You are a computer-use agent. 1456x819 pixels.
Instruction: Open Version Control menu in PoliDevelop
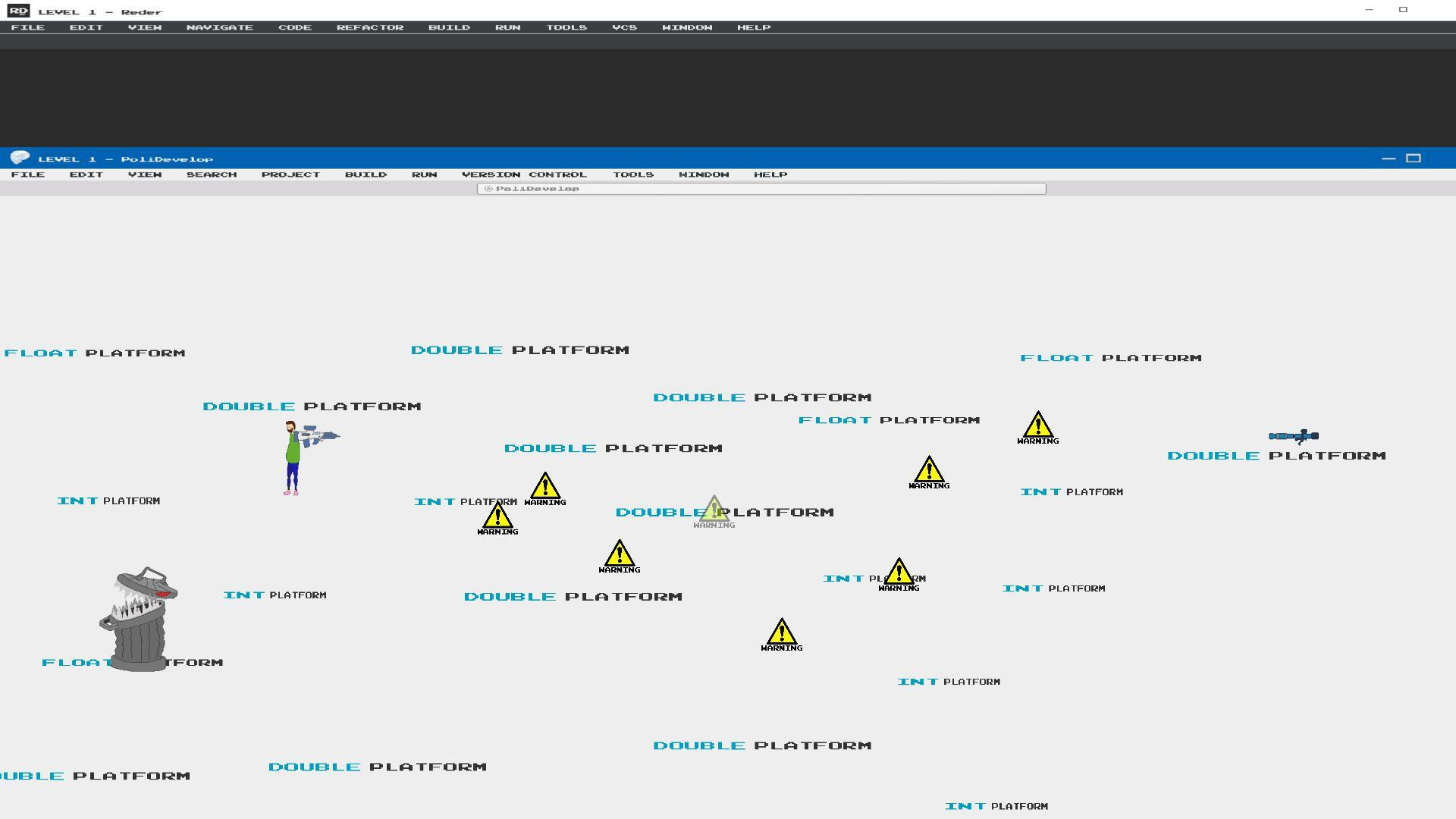pyautogui.click(x=524, y=174)
